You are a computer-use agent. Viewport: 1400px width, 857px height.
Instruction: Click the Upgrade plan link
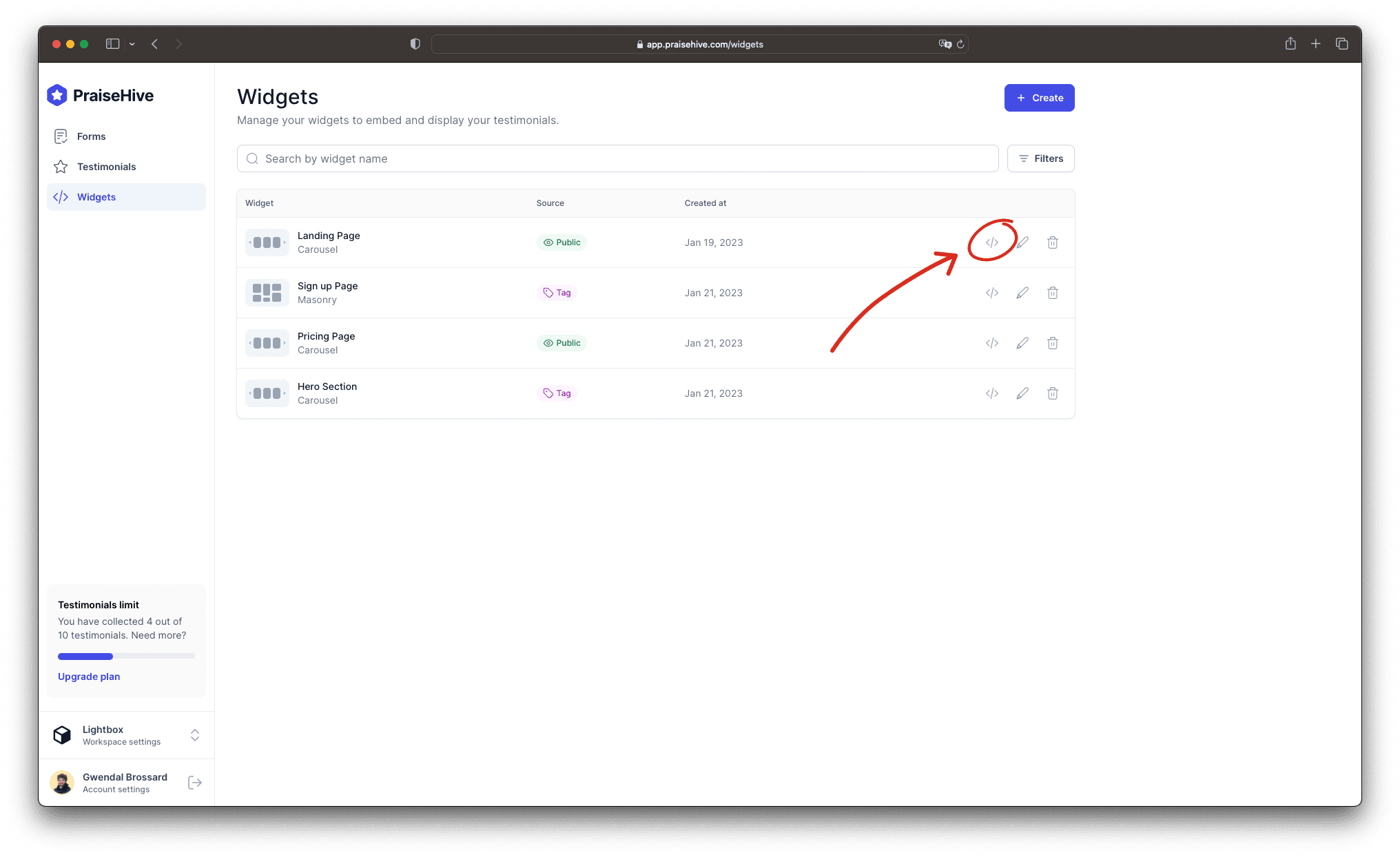[x=89, y=677]
